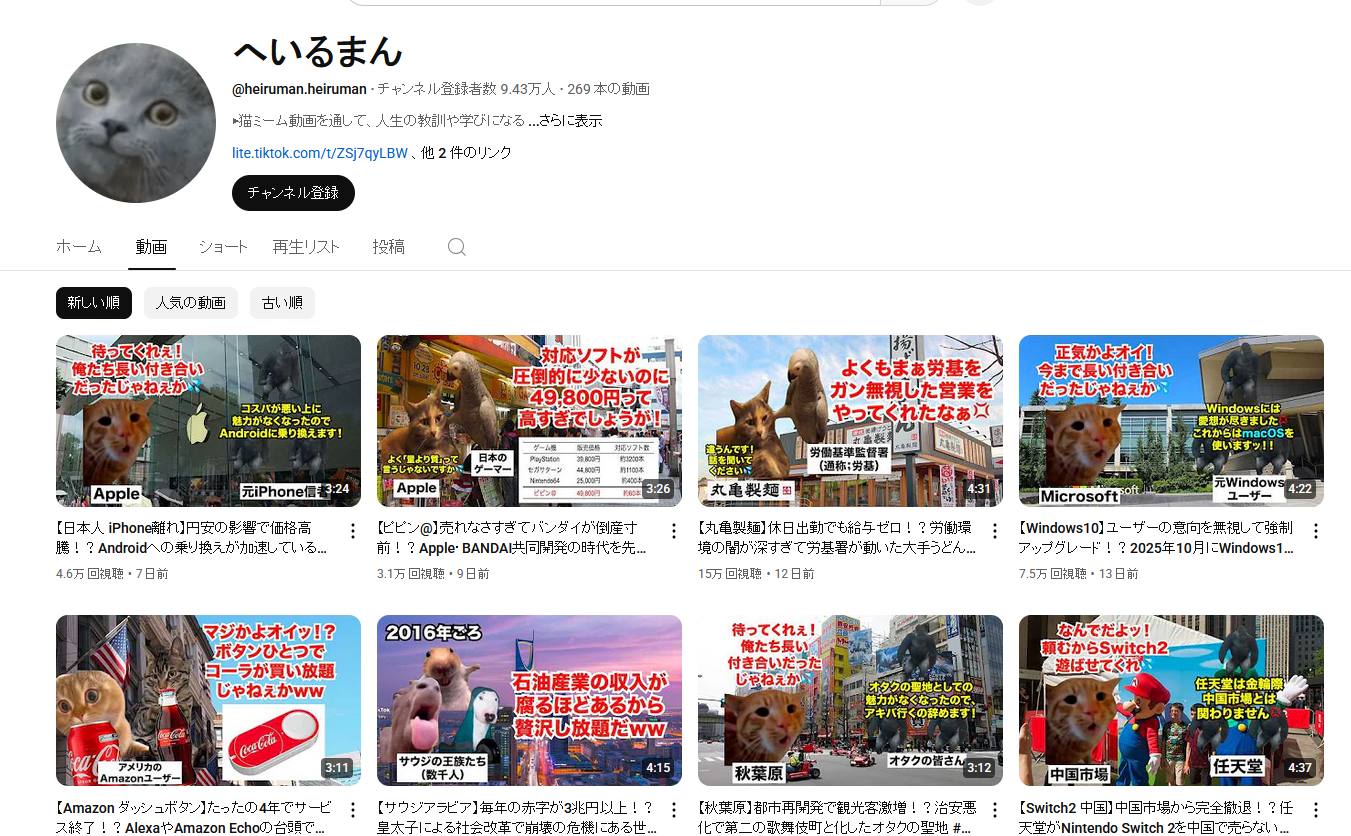Viewport: 1351px width, 836px height.
Task: Switch to the ホーム tab
Action: [x=79, y=247]
